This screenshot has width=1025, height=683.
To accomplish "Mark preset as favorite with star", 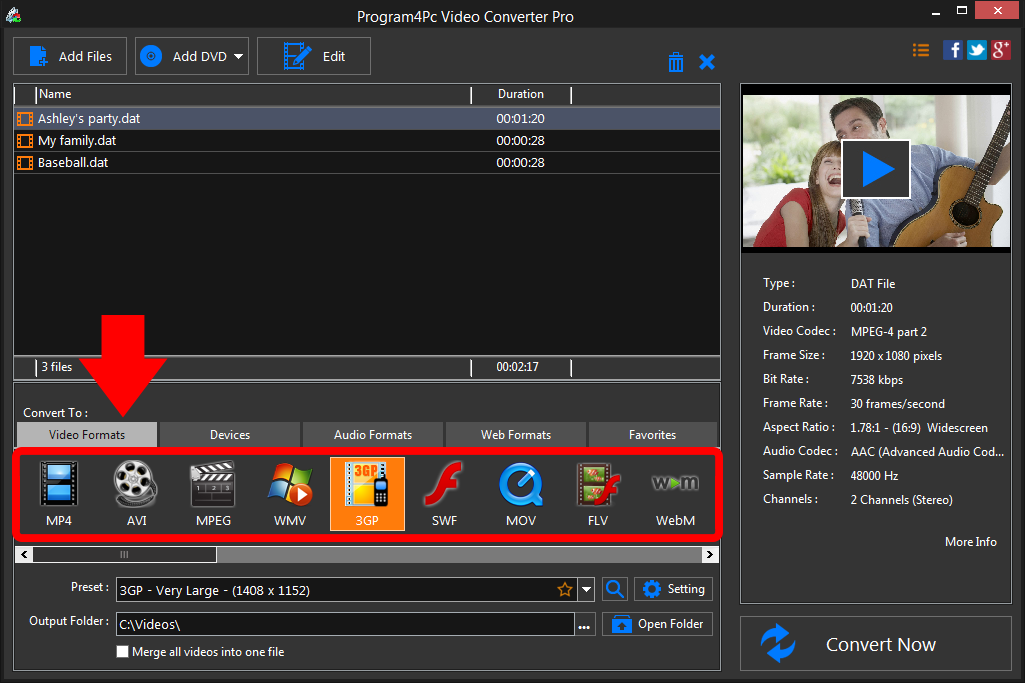I will pos(565,590).
